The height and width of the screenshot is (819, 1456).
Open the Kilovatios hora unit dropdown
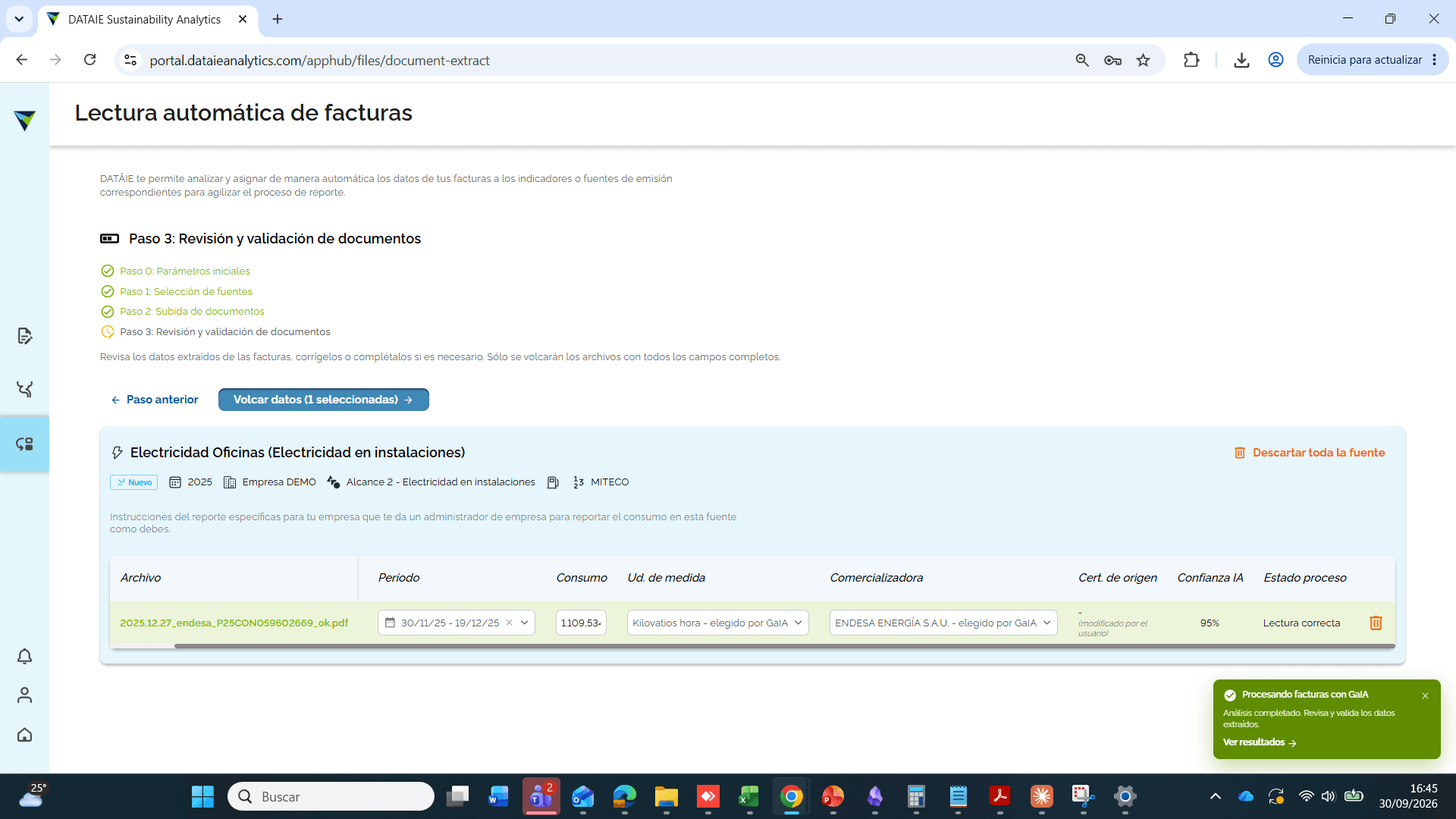(x=717, y=623)
